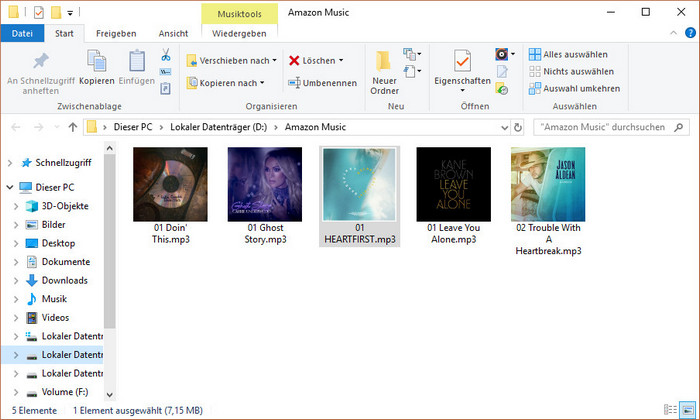Viewport: 700px width, 420px height.
Task: Select 02 Trouble With A Heartbreak.mp3 thumbnail
Action: tap(548, 184)
